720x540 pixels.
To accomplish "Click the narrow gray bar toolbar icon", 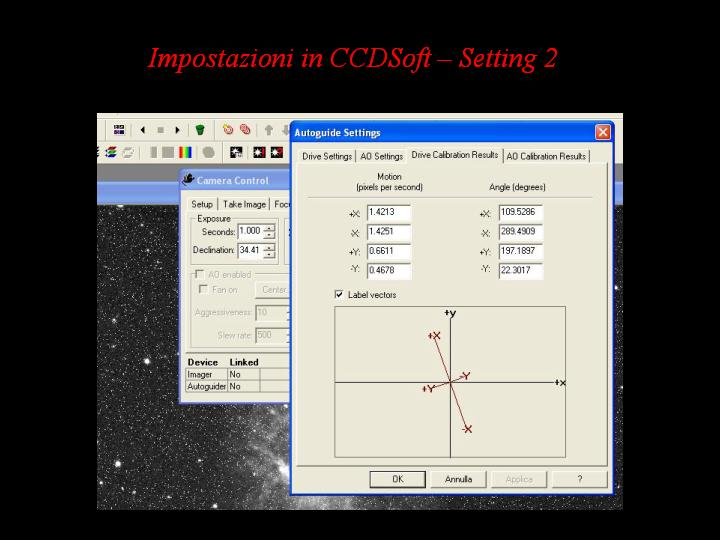I will (x=153, y=152).
